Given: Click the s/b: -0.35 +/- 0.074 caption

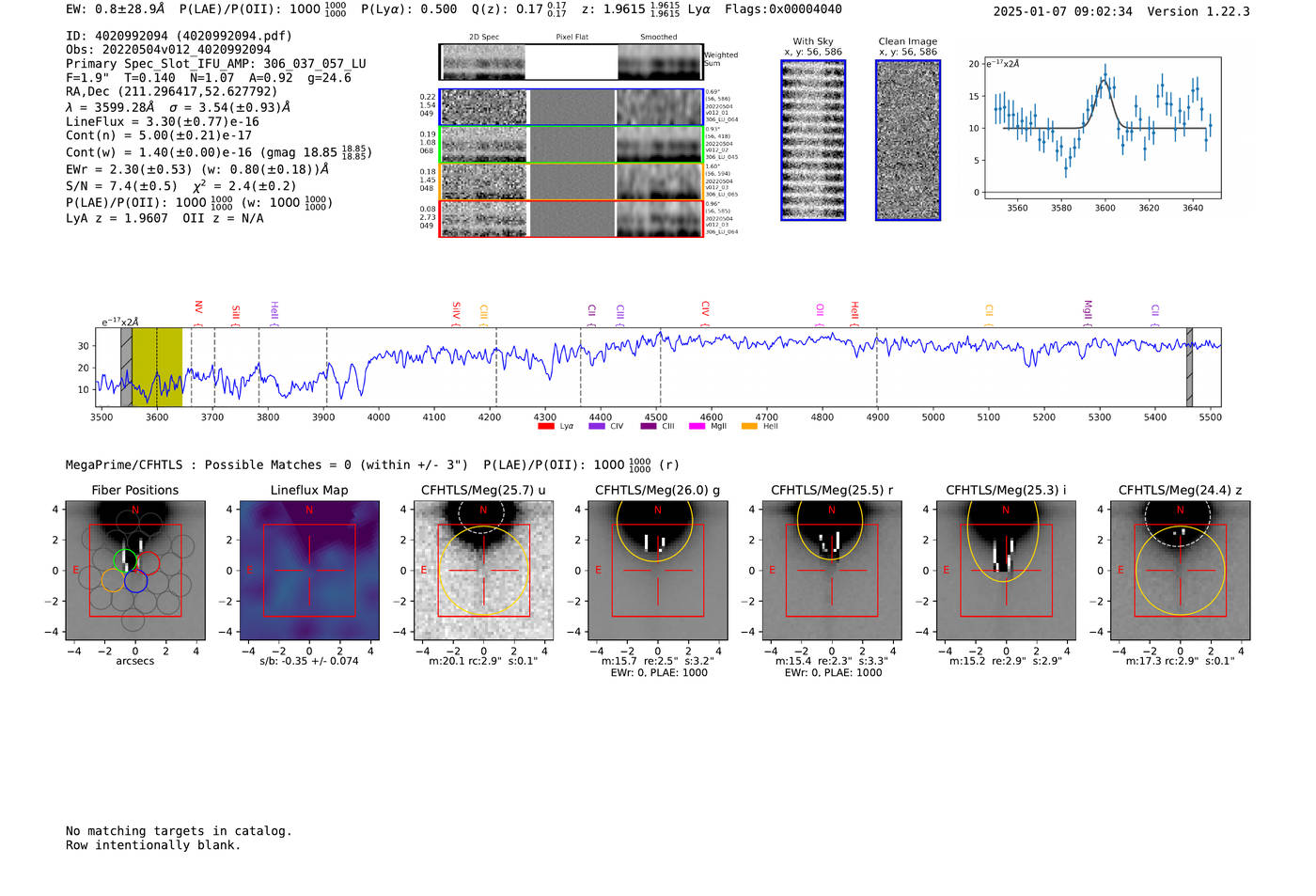Looking at the screenshot, I should click(x=309, y=661).
